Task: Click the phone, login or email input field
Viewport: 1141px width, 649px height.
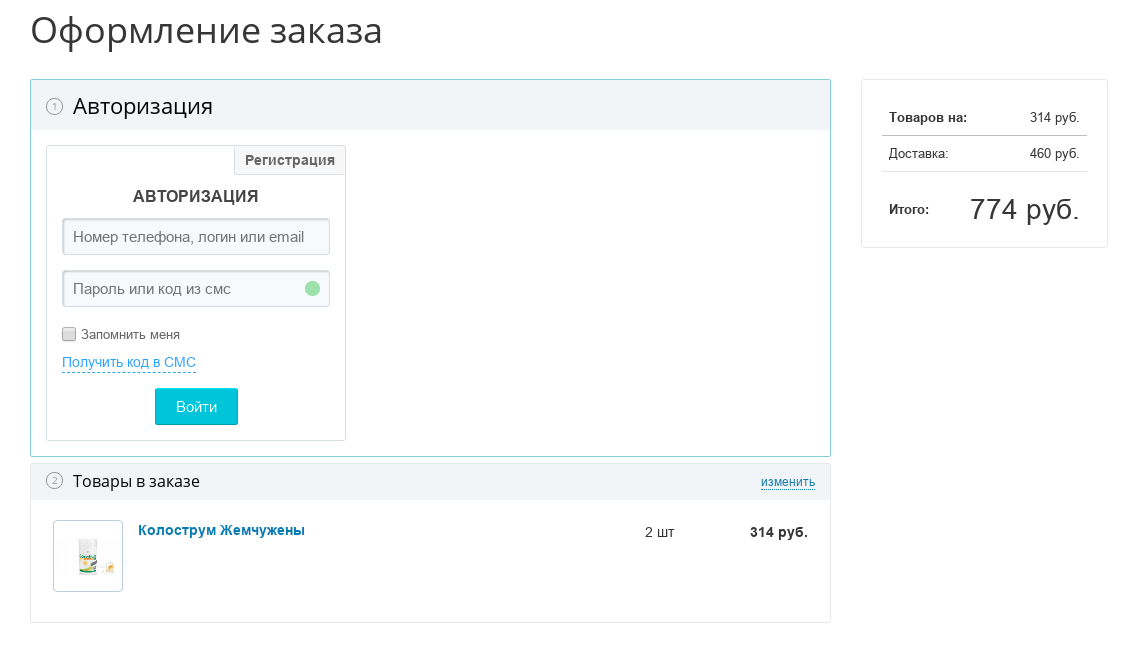Action: [x=196, y=236]
